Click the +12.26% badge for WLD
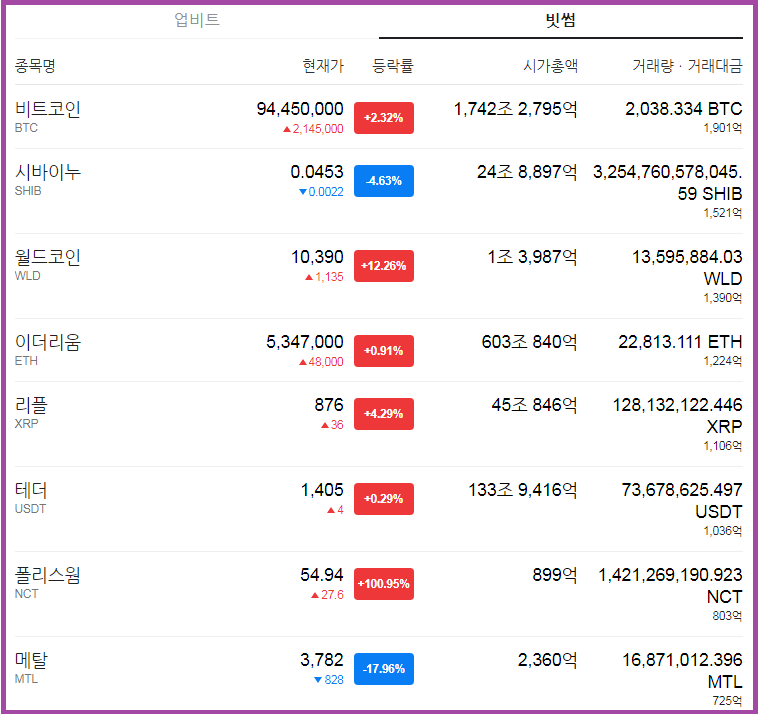This screenshot has width=758, height=714. tap(384, 266)
